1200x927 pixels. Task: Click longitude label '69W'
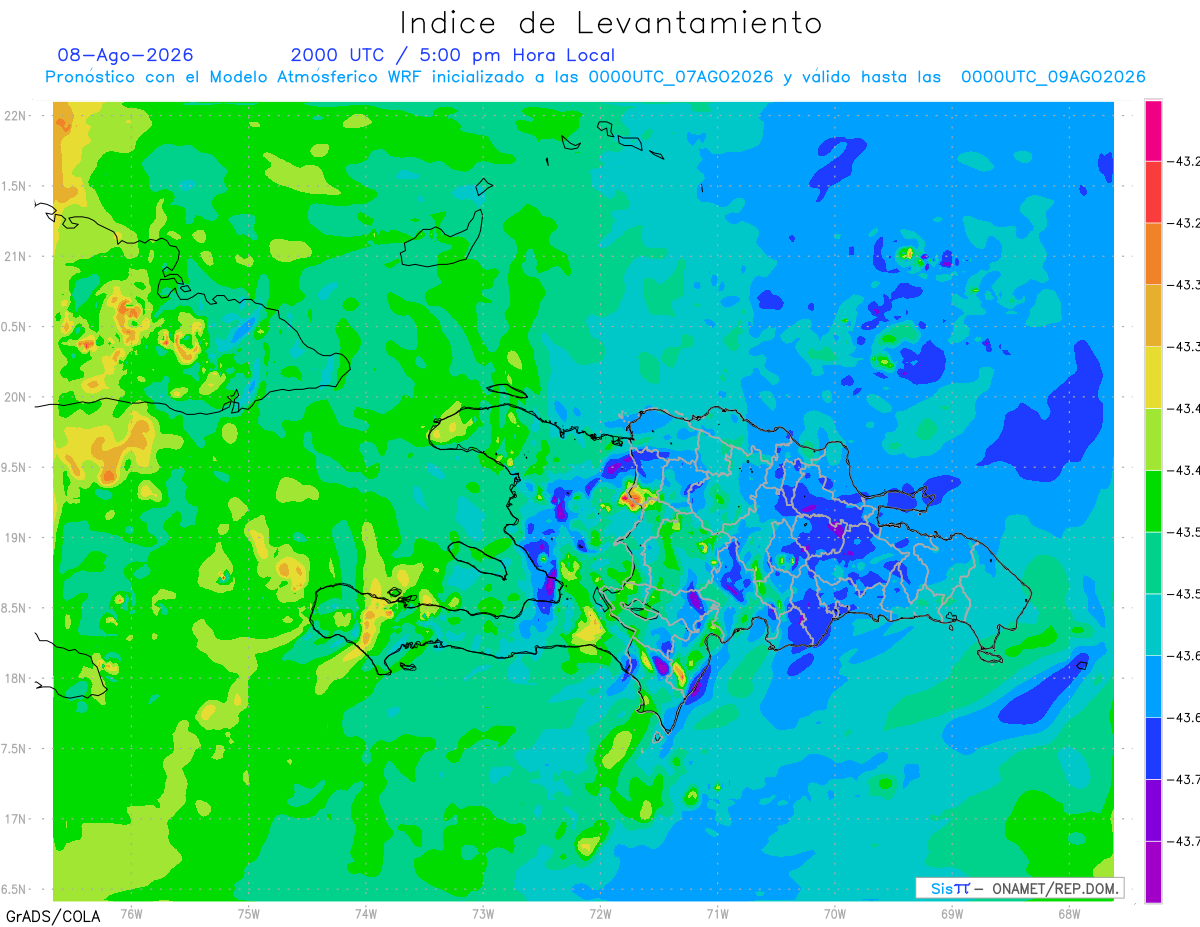point(951,914)
